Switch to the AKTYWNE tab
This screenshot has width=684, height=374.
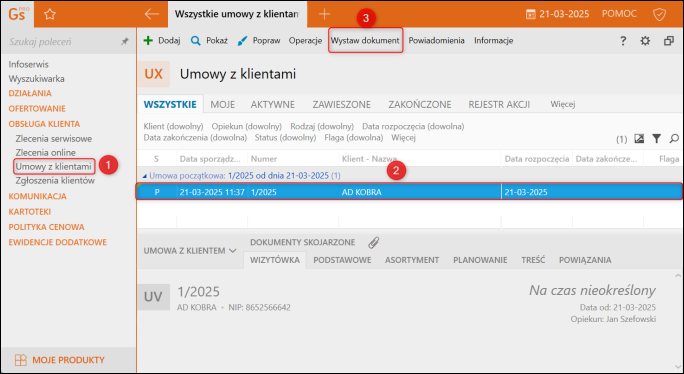click(x=273, y=105)
